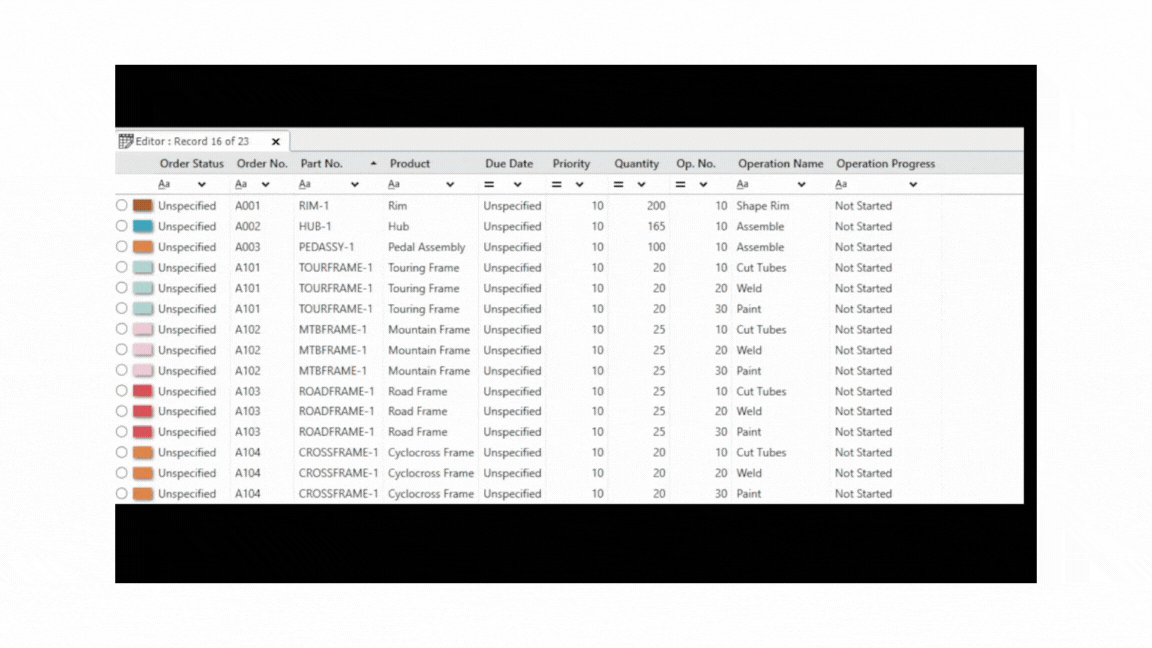Click the table grid icon on the Editor tab

124,140
